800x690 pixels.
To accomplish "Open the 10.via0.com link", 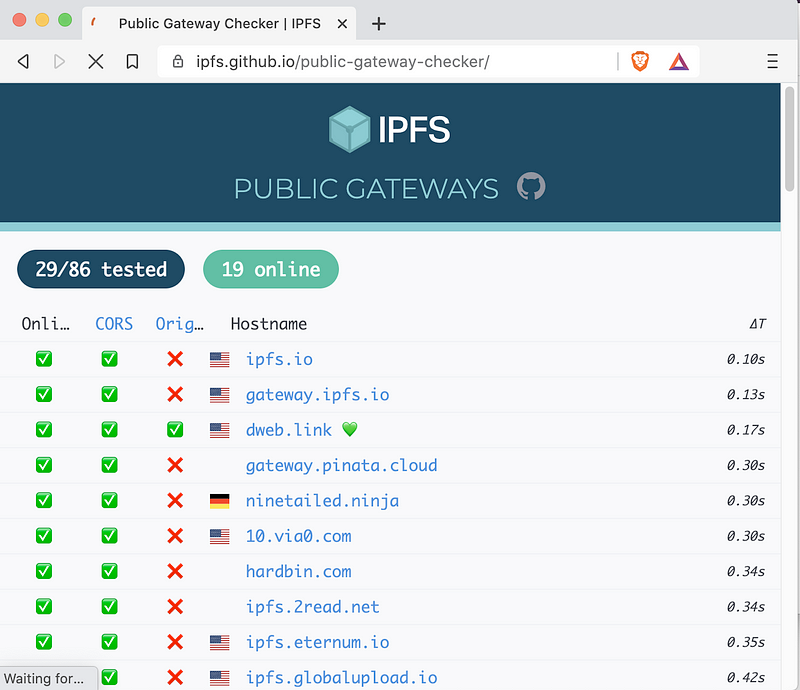I will (x=298, y=536).
